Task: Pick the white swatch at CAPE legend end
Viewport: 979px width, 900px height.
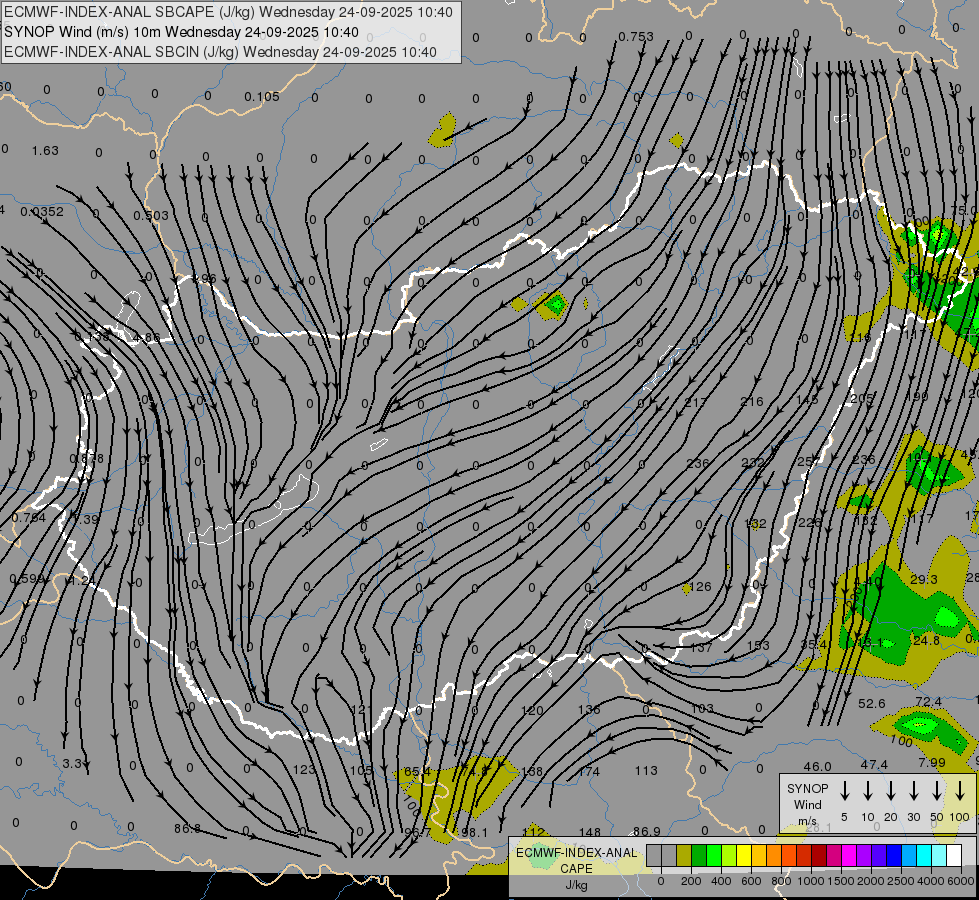Action: pos(954,856)
